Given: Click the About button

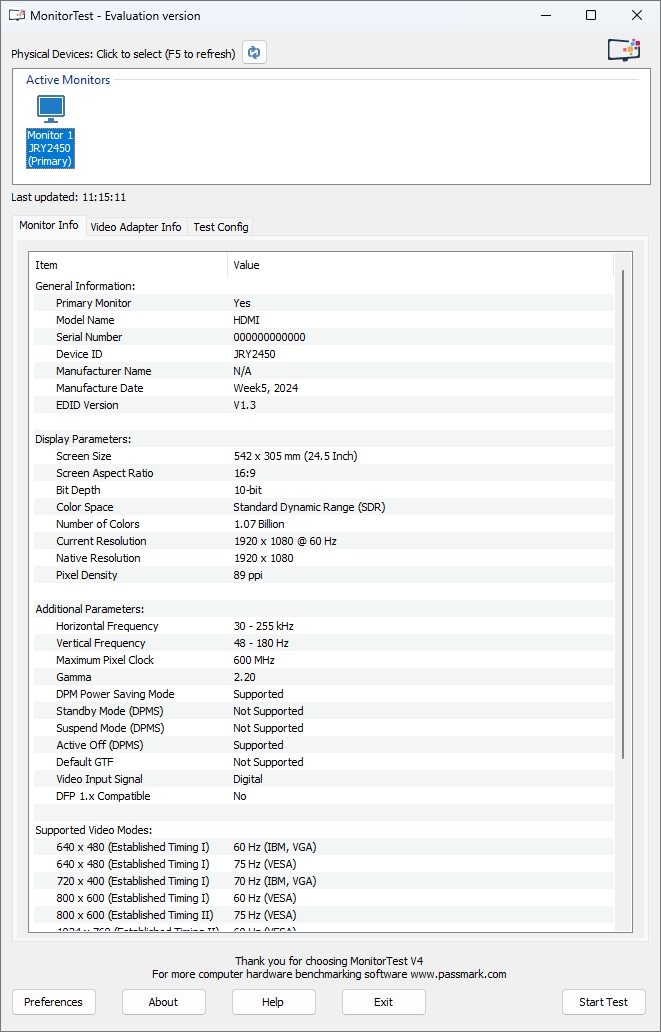Looking at the screenshot, I should pyautogui.click(x=163, y=1002).
